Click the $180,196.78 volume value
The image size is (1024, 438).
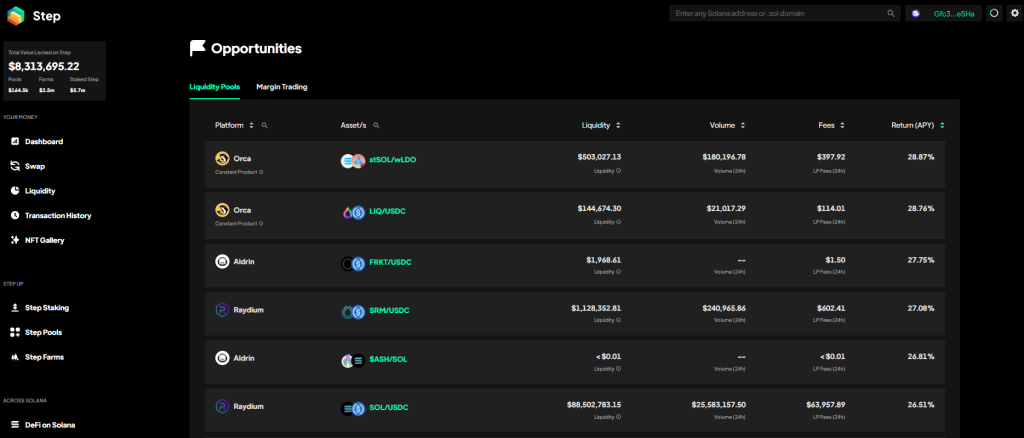pyautogui.click(x=724, y=157)
